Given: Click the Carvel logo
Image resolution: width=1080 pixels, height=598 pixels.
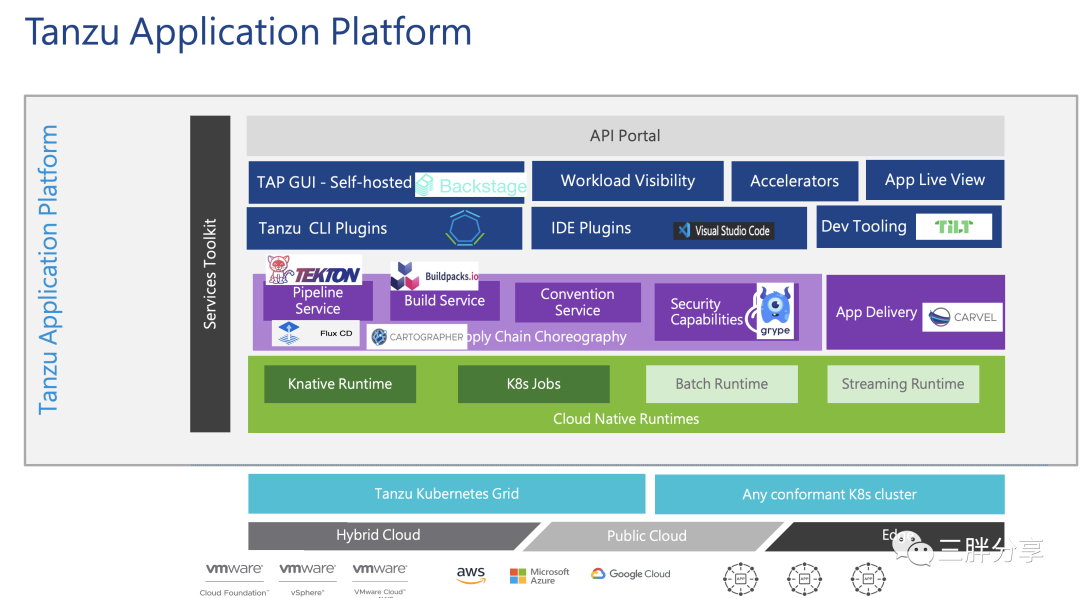Looking at the screenshot, I should pos(962,317).
